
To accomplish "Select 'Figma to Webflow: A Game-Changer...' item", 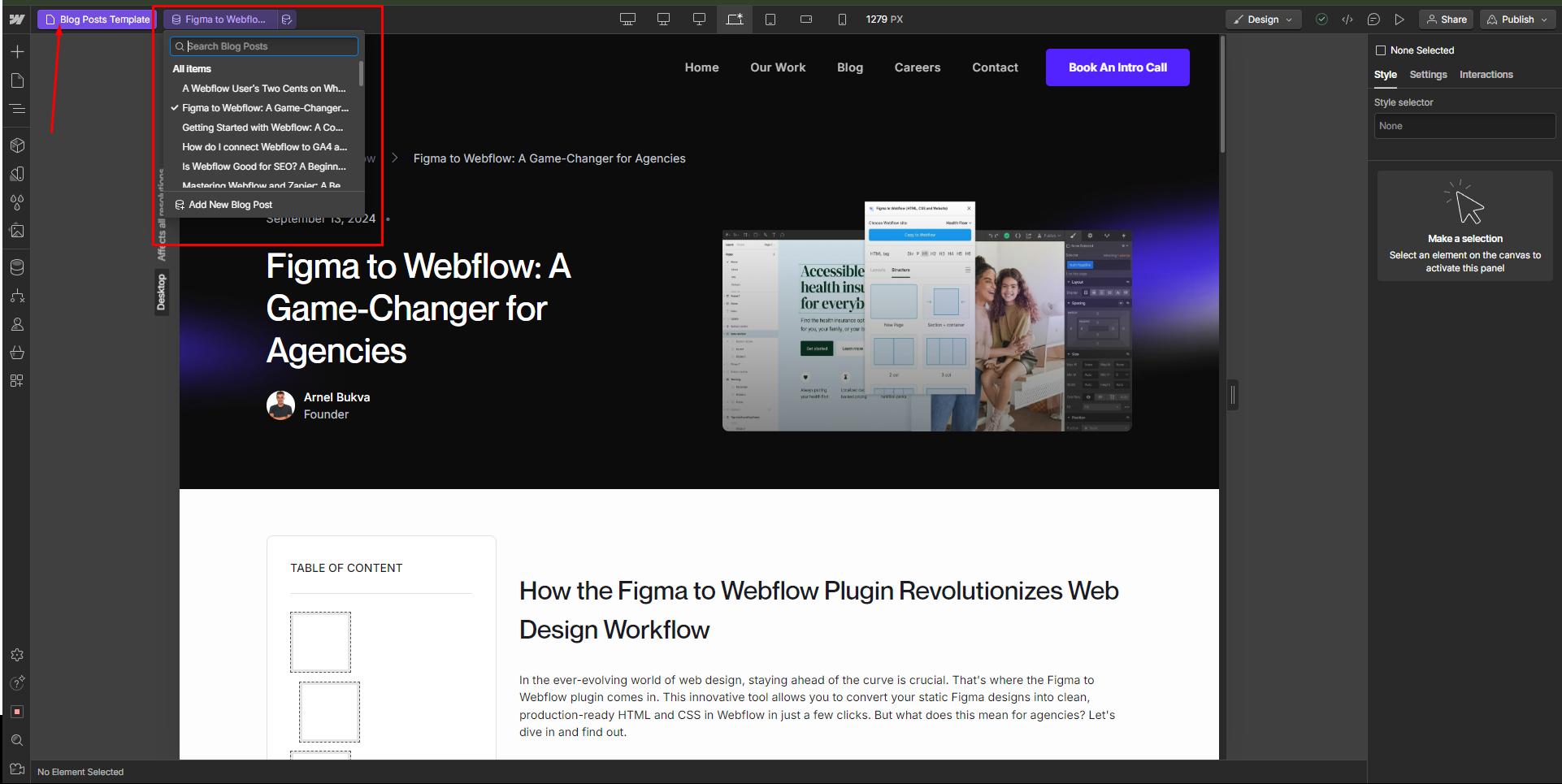I will 265,108.
